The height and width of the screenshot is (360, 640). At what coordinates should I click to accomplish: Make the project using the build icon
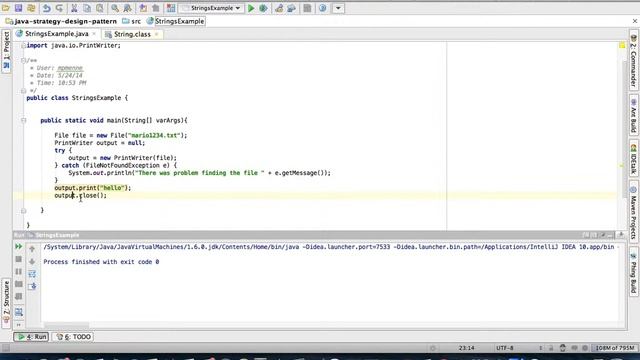pyautogui.click(x=171, y=8)
